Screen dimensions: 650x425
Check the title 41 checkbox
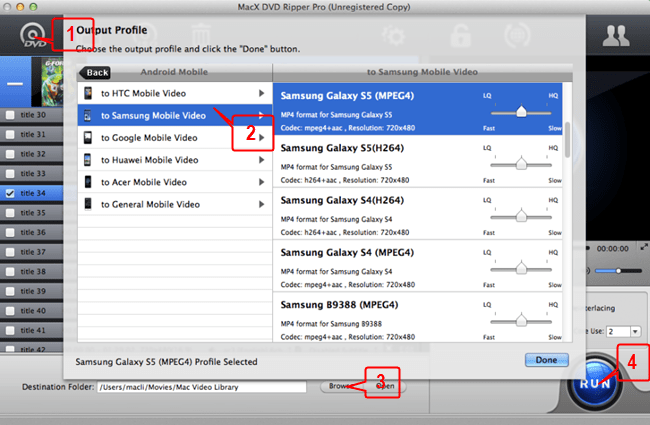point(10,330)
